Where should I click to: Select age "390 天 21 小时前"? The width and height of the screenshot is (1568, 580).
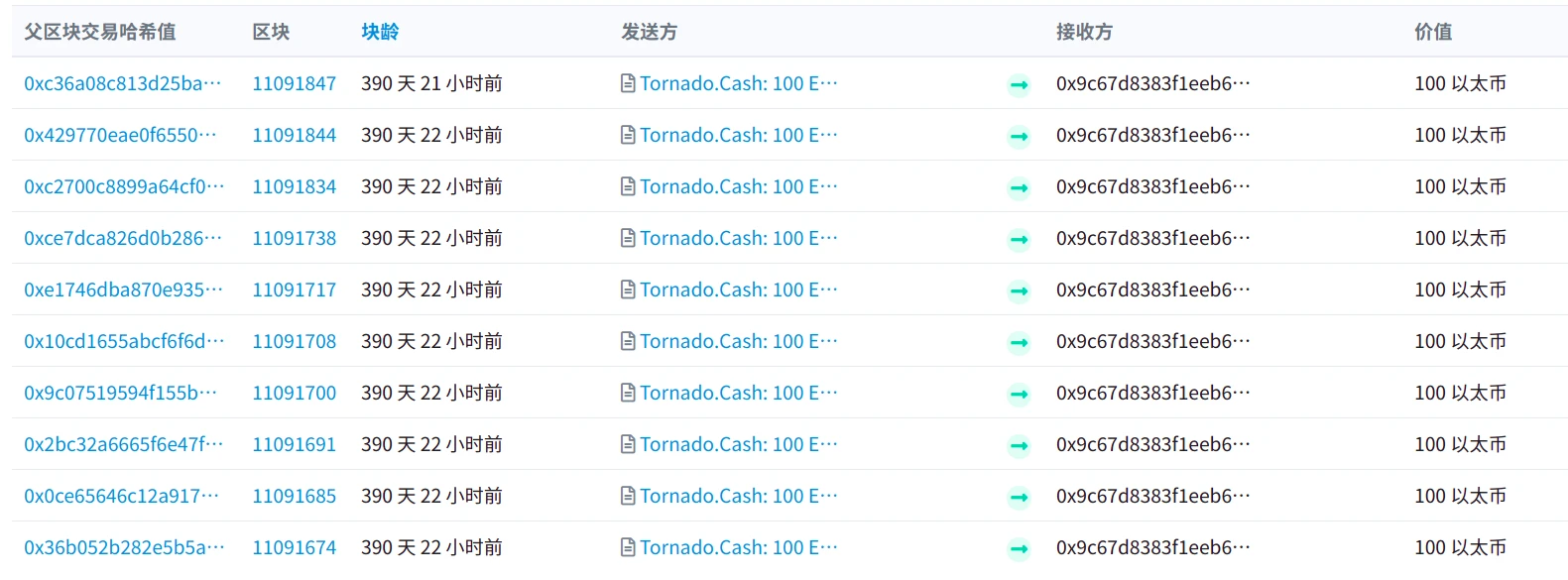point(431,83)
